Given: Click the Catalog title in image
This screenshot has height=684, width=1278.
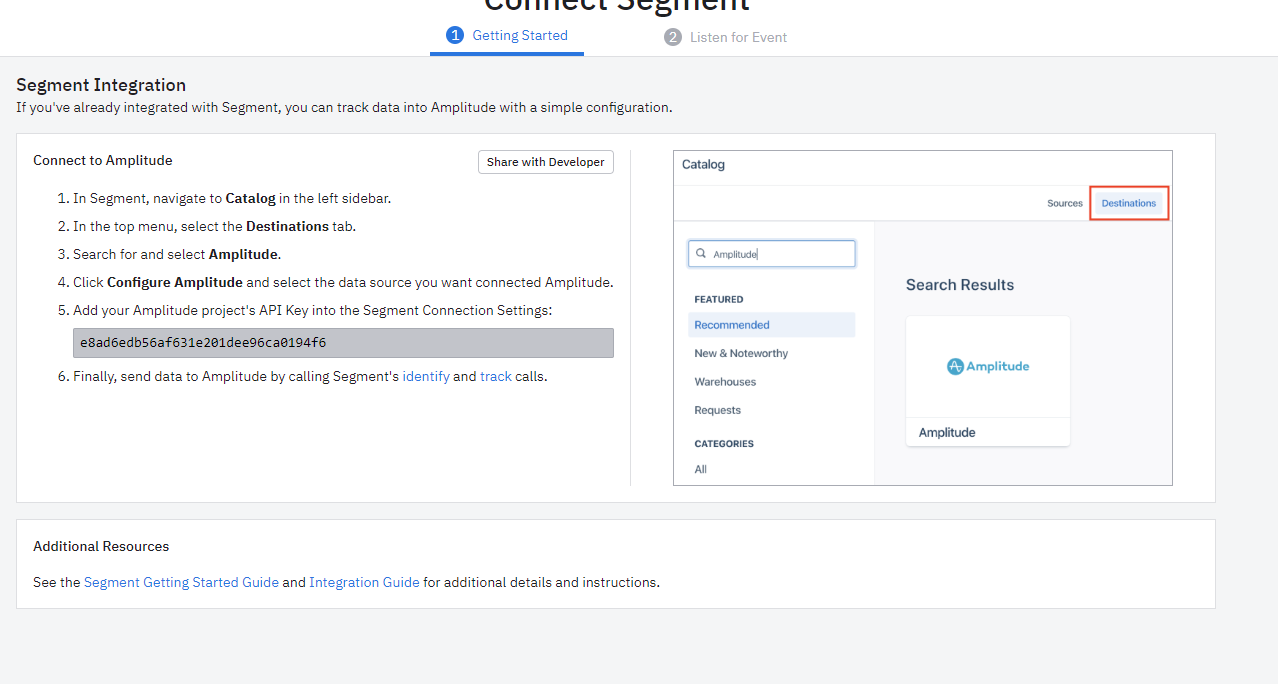Looking at the screenshot, I should click(x=703, y=164).
